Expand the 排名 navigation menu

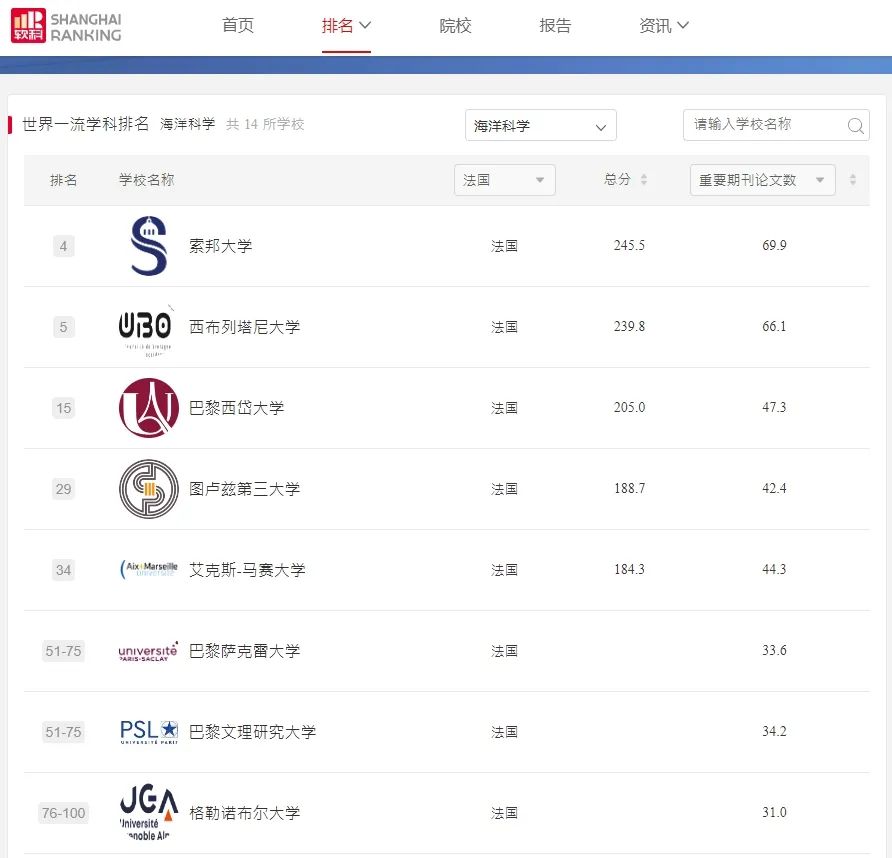pos(346,26)
